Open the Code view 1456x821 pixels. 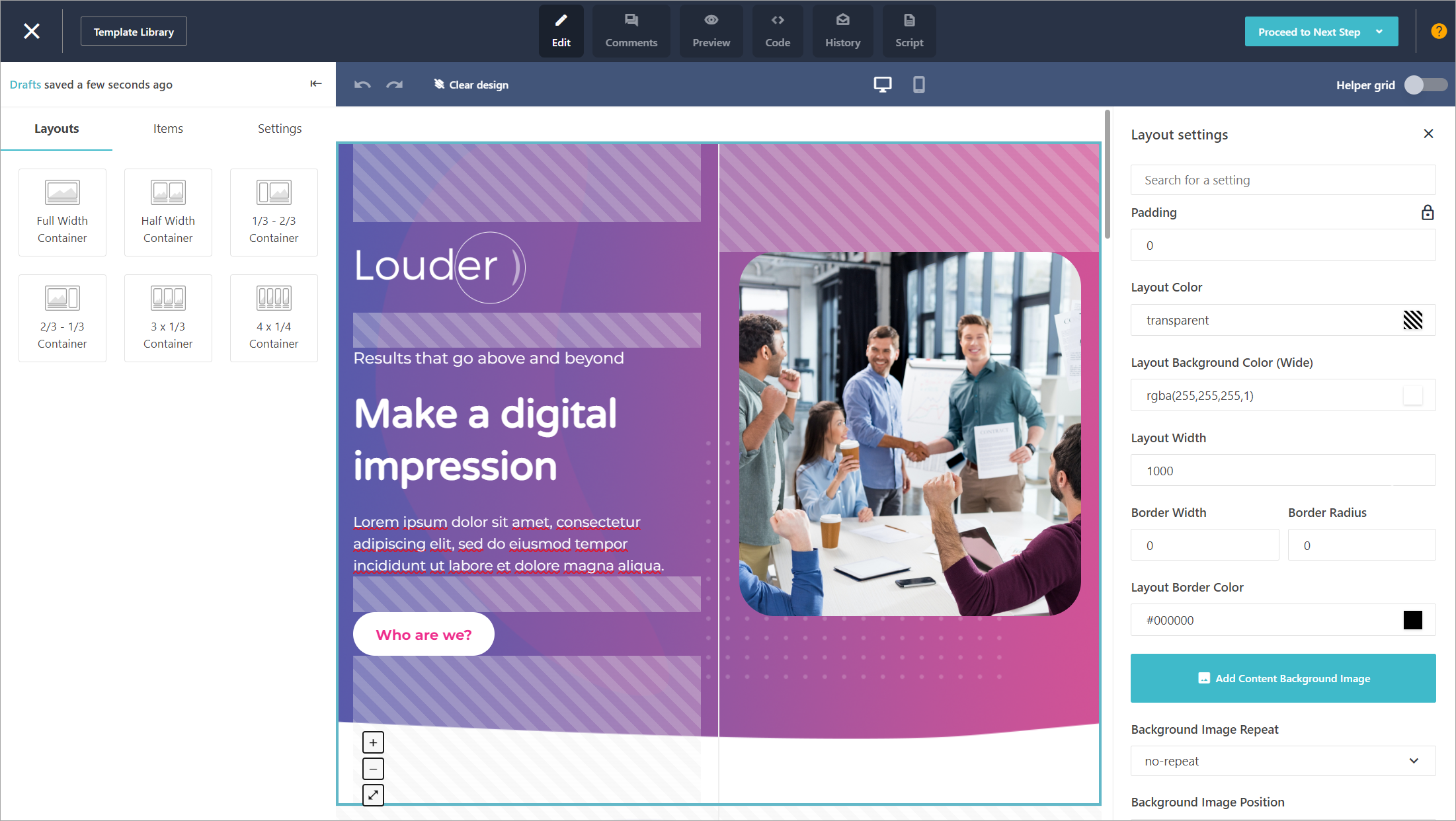coord(778,31)
